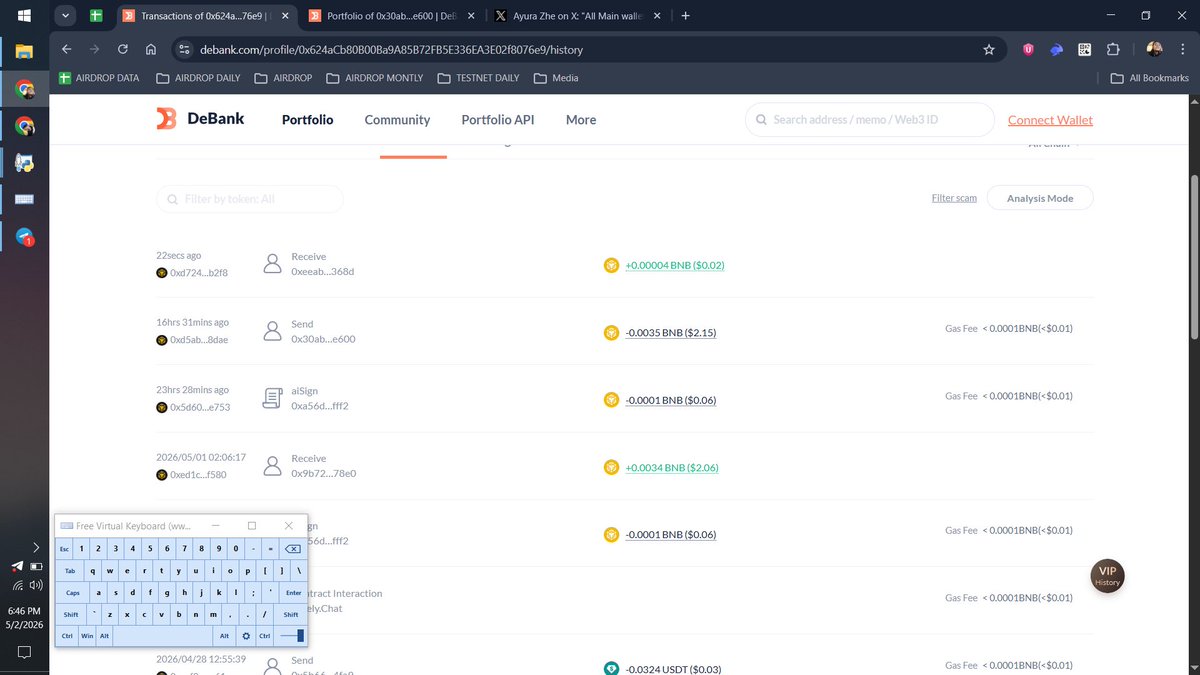
Task: Open a new browser tab
Action: (685, 16)
